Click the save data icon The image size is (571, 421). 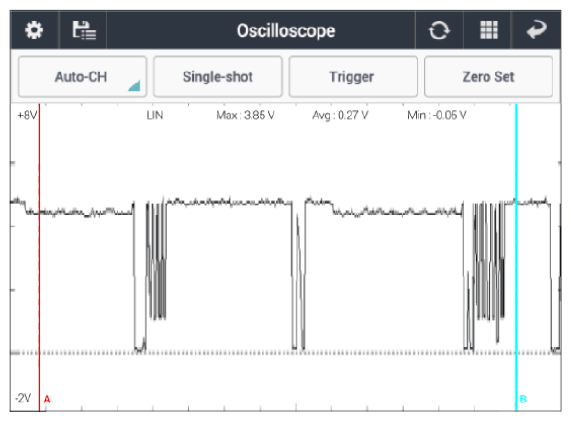pos(84,30)
